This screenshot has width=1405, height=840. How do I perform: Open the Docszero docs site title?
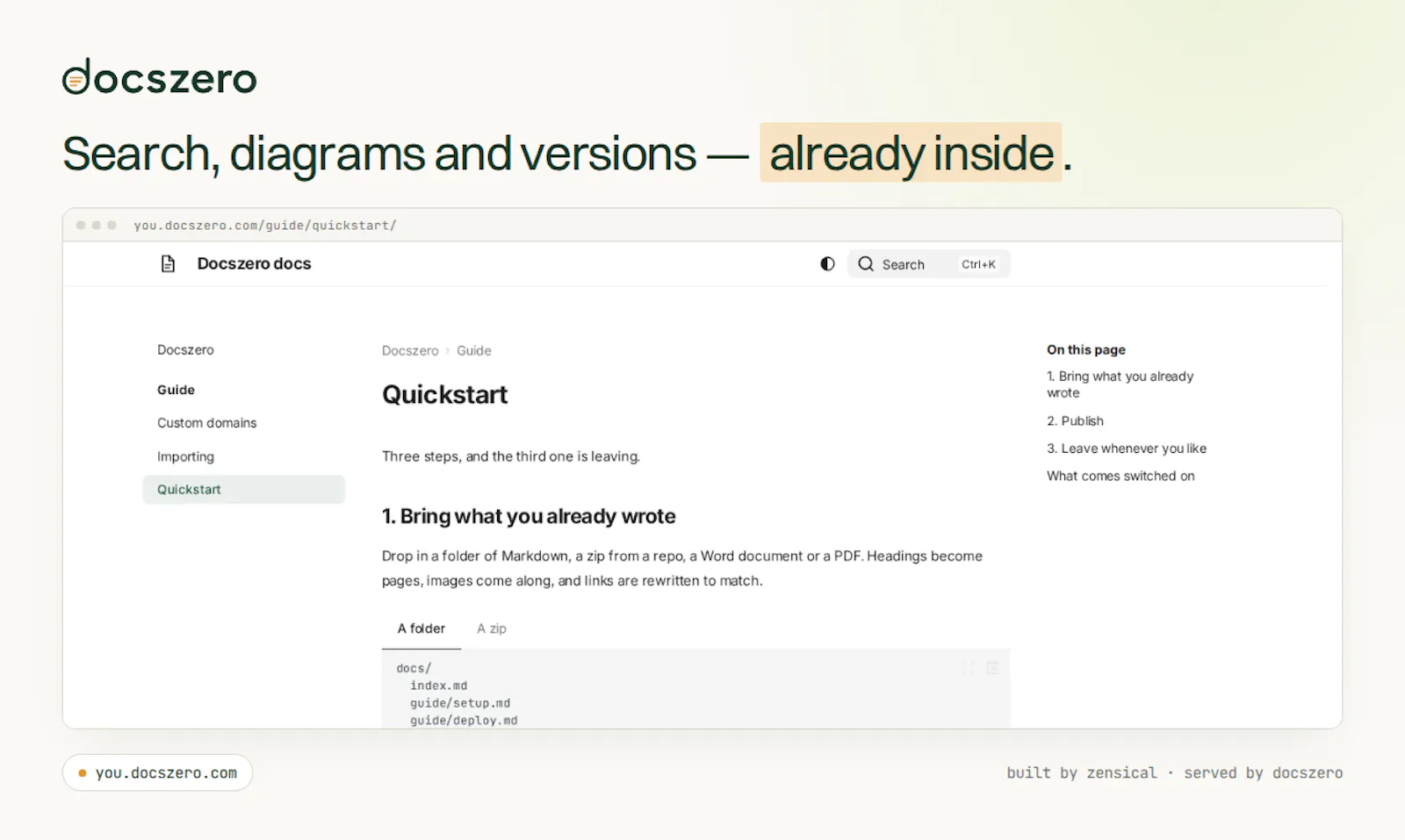[x=254, y=264]
